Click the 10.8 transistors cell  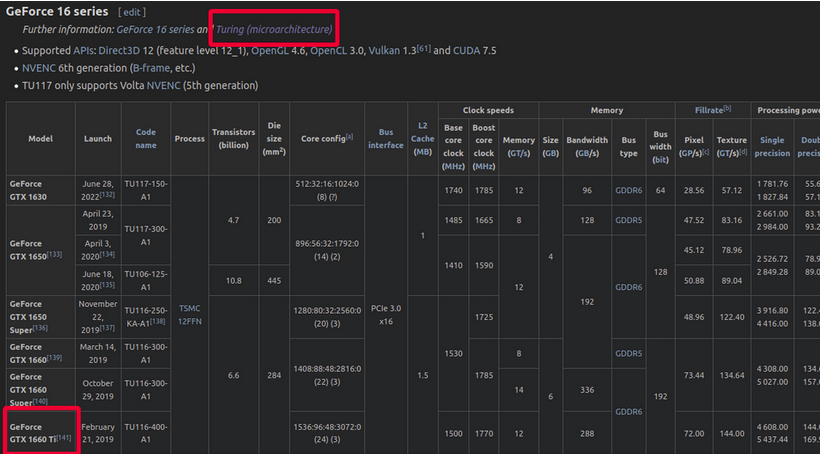[233, 280]
